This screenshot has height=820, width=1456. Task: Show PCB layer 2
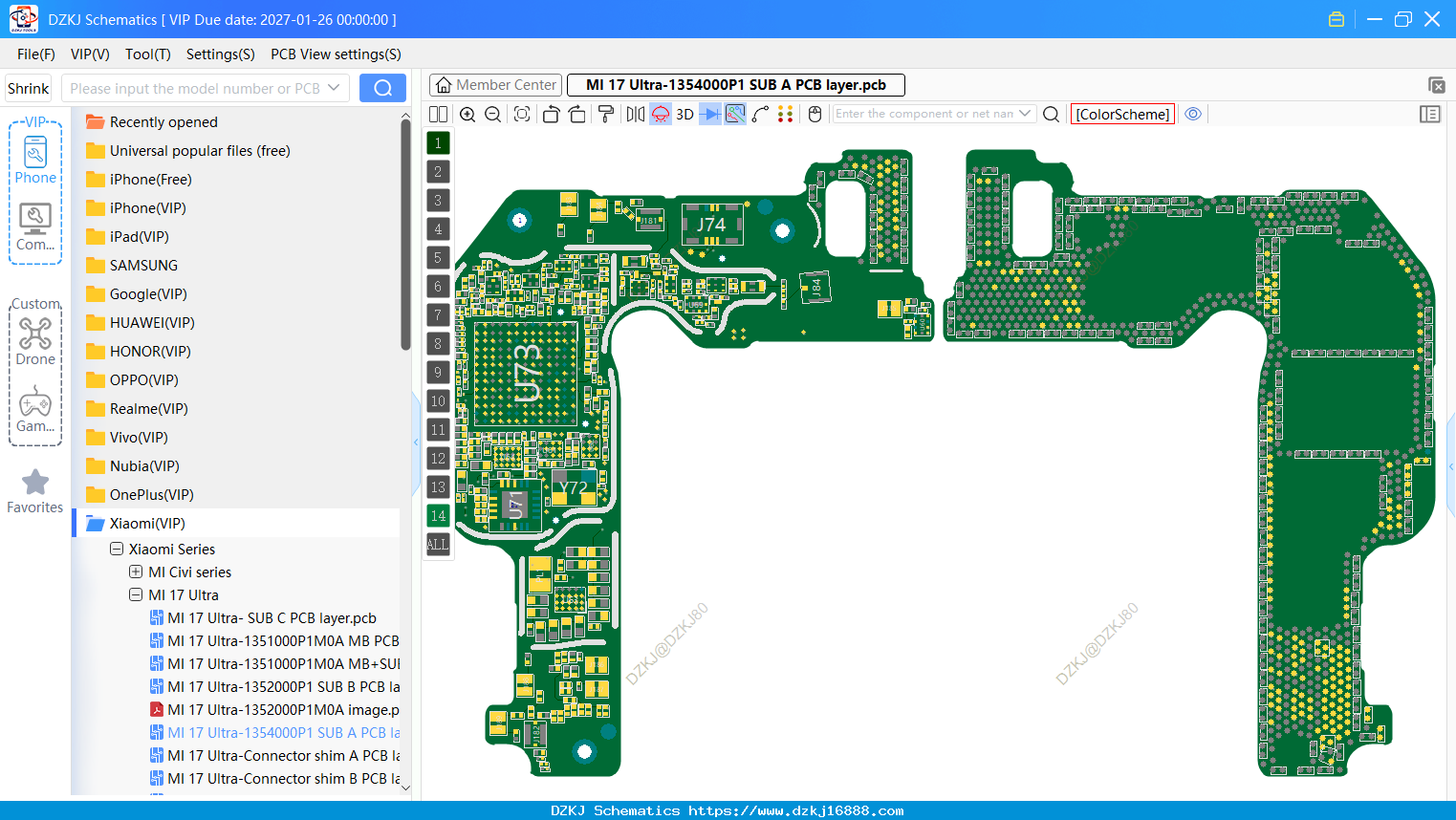pos(438,172)
